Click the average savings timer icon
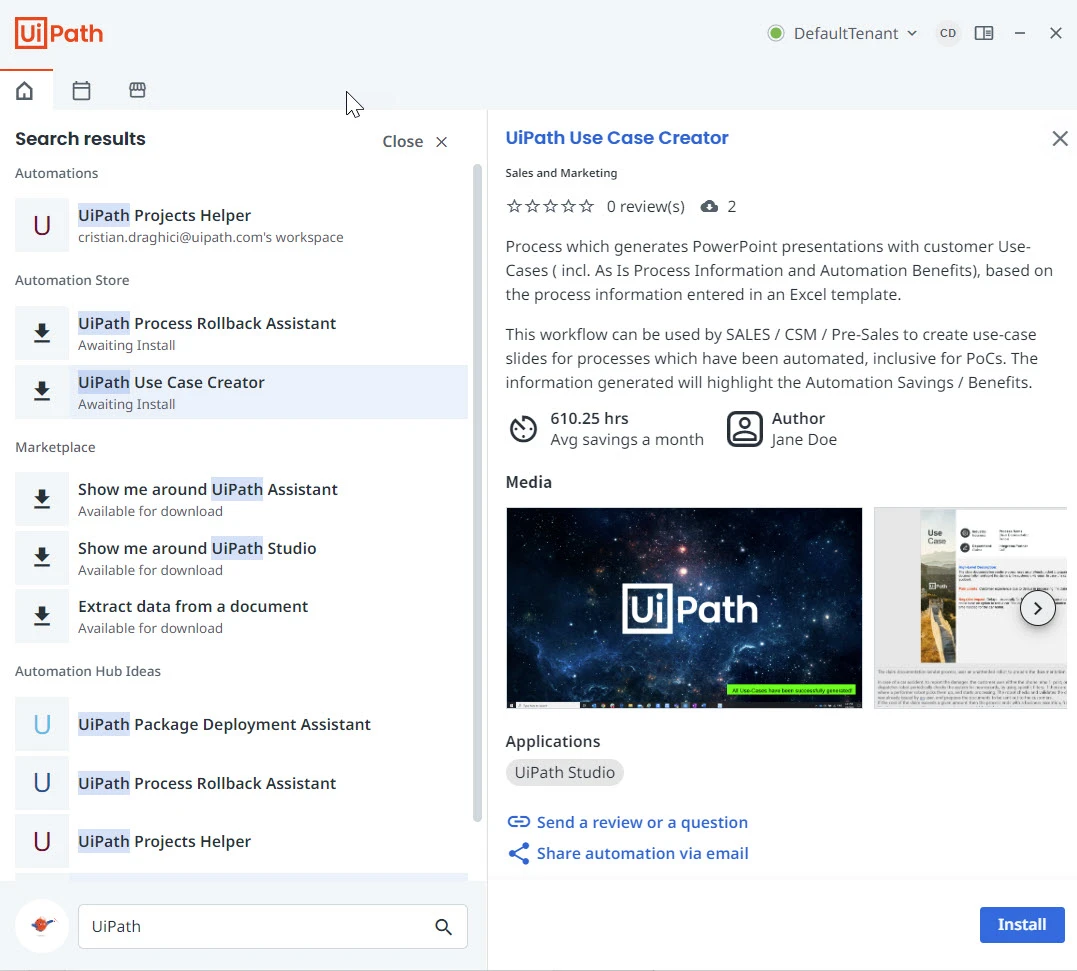 [523, 429]
